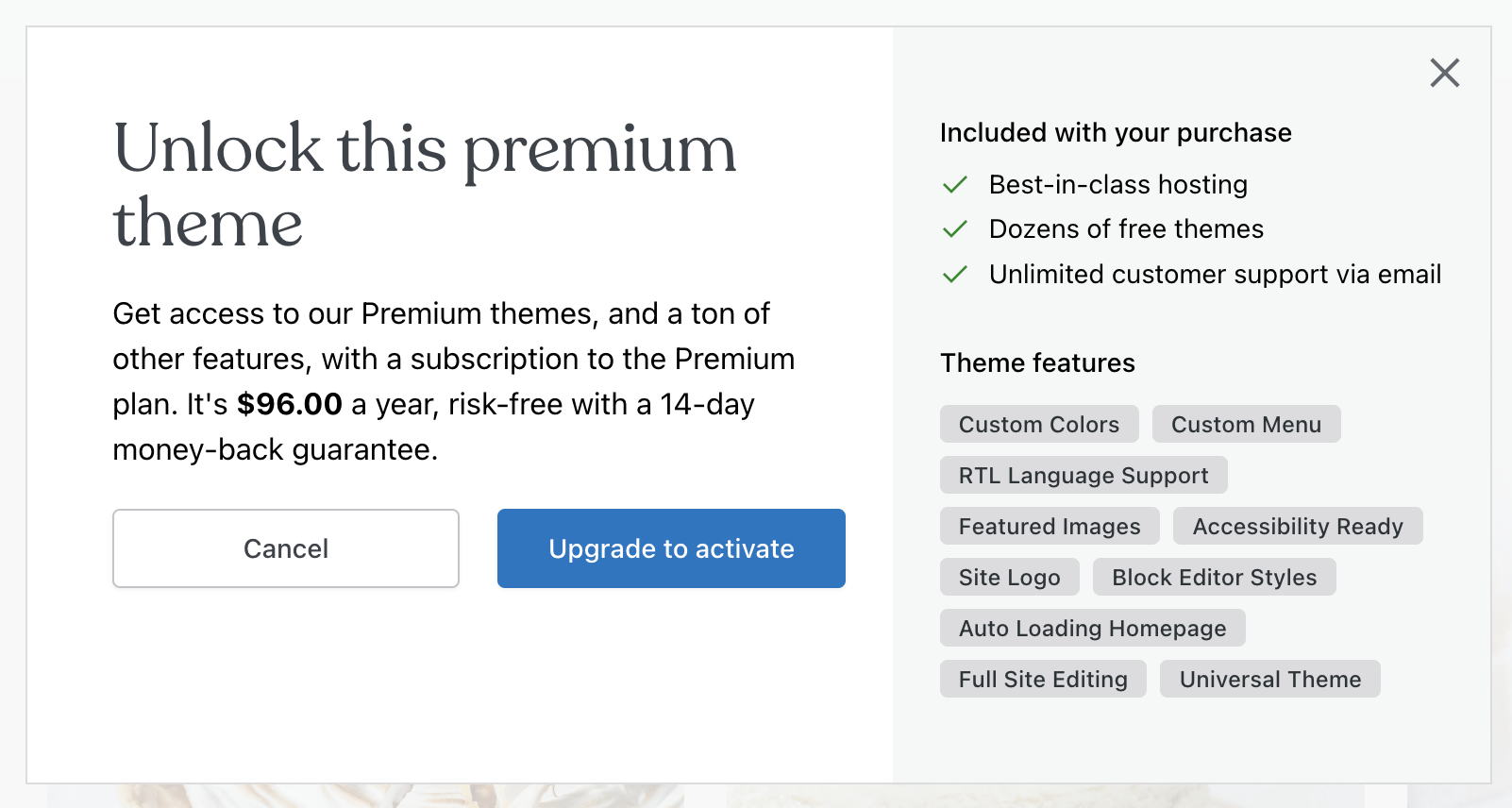Click the checkmark beside Dozens of free themes

point(955,229)
